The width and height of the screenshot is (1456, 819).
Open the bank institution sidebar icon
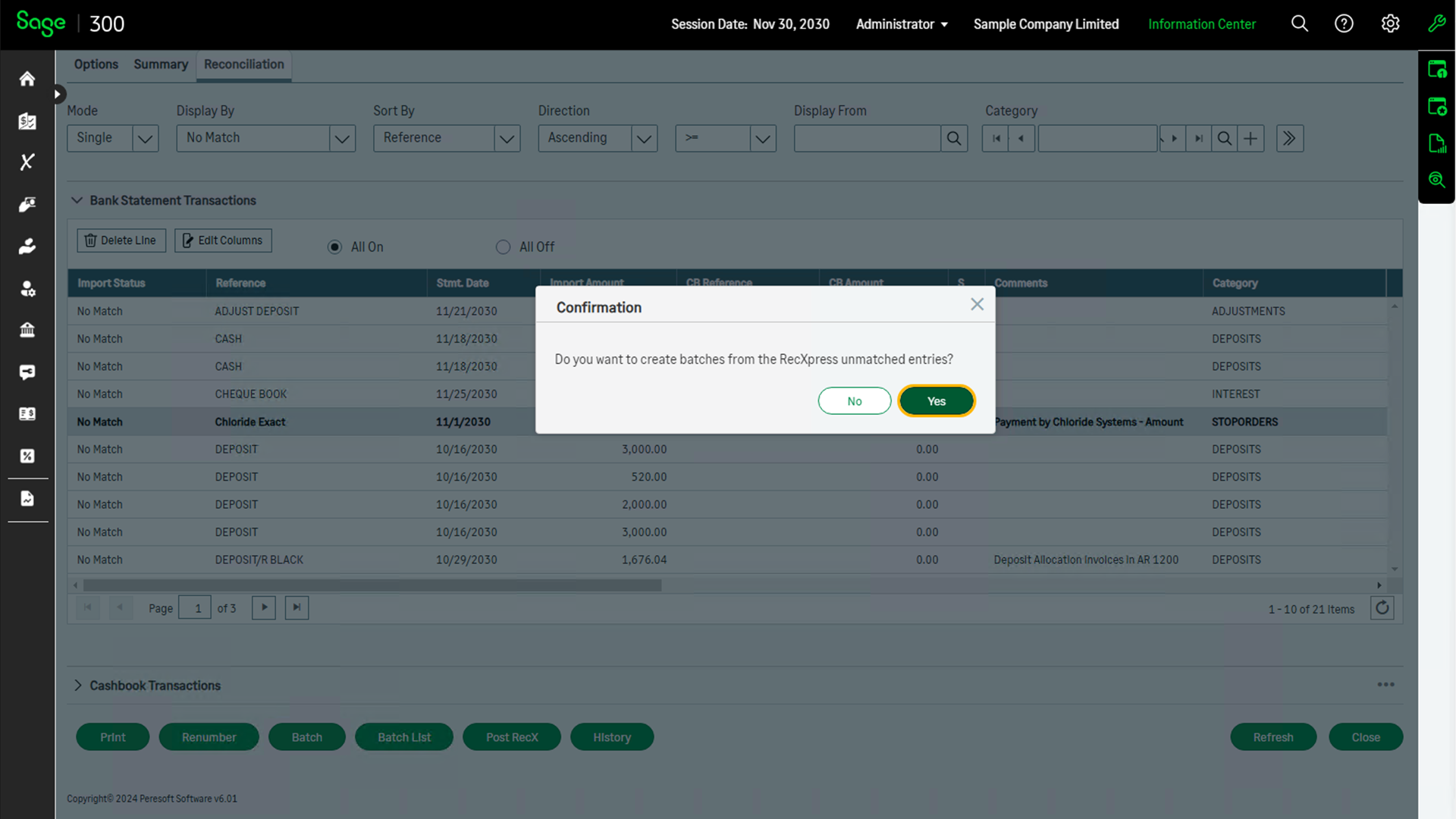tap(27, 330)
